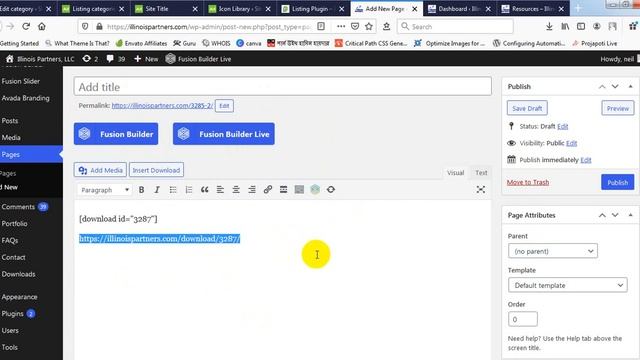The width and height of the screenshot is (640, 360).
Task: Open Downloads in the admin sidebar
Action: pyautogui.click(x=18, y=274)
